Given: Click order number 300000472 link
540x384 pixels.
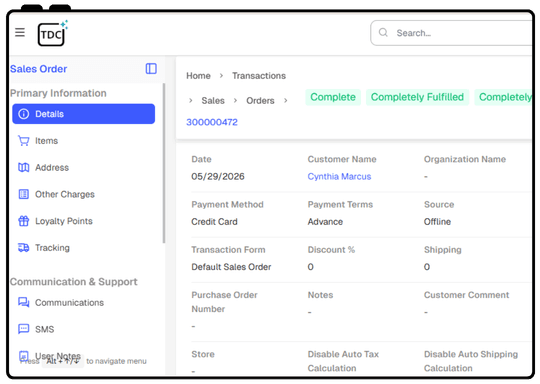Looking at the screenshot, I should (x=212, y=122).
